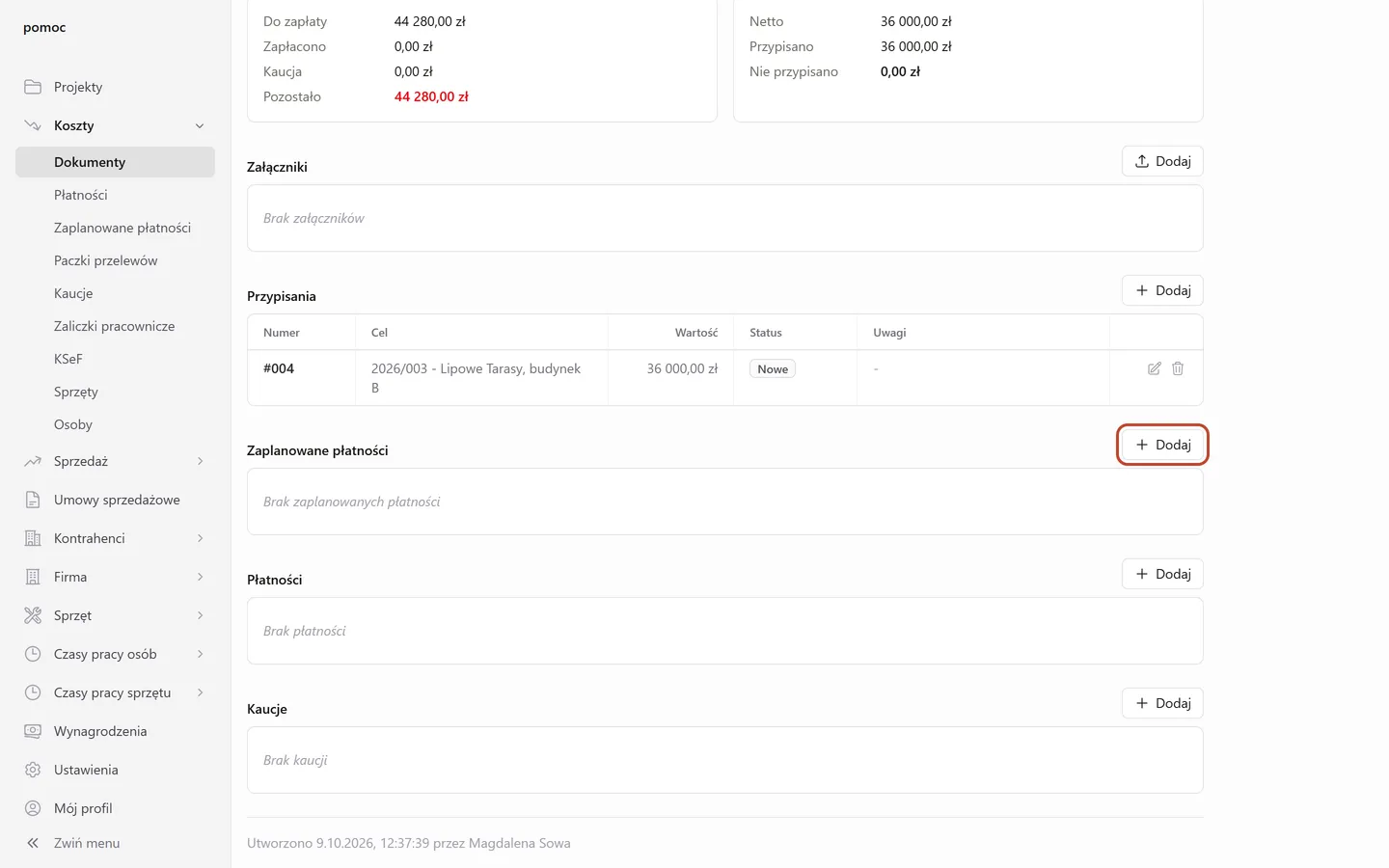Click the red 44 280,00 zł Pozostało value

[x=431, y=96]
